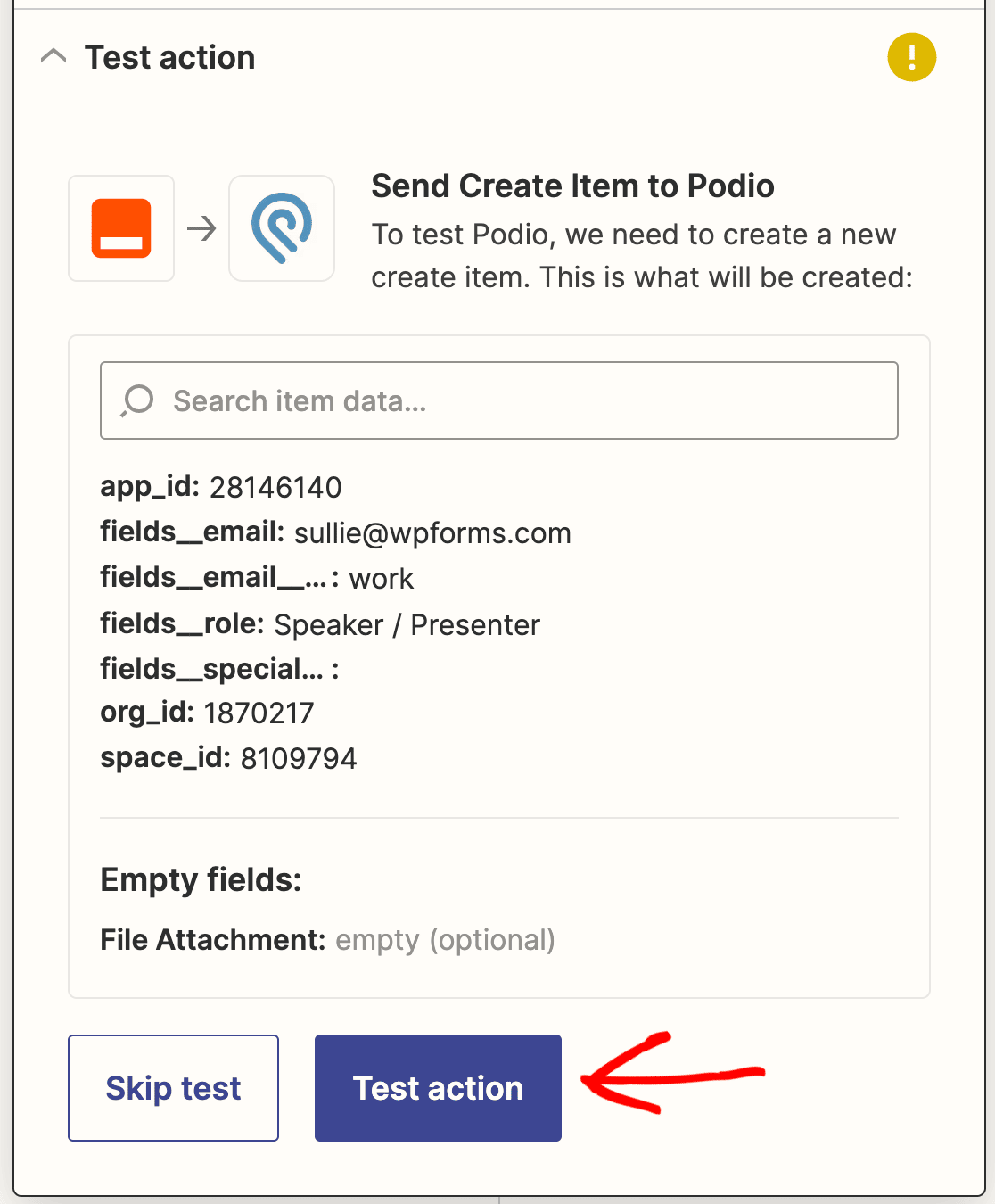Screen dimensions: 995x1204
Task: Select the sullie@wpforms.com email value
Action: coord(432,532)
